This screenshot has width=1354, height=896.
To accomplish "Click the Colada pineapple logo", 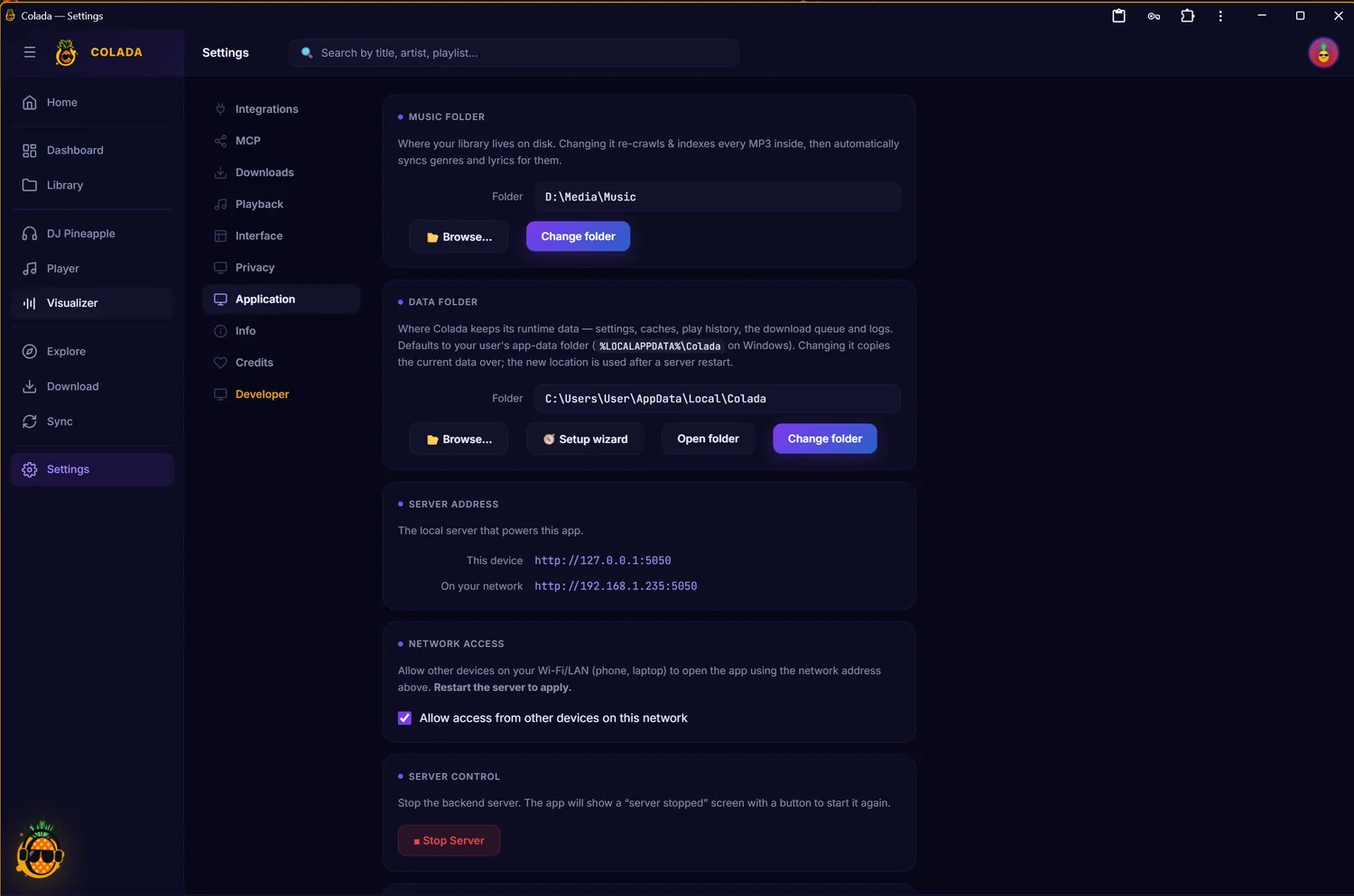I will click(66, 52).
